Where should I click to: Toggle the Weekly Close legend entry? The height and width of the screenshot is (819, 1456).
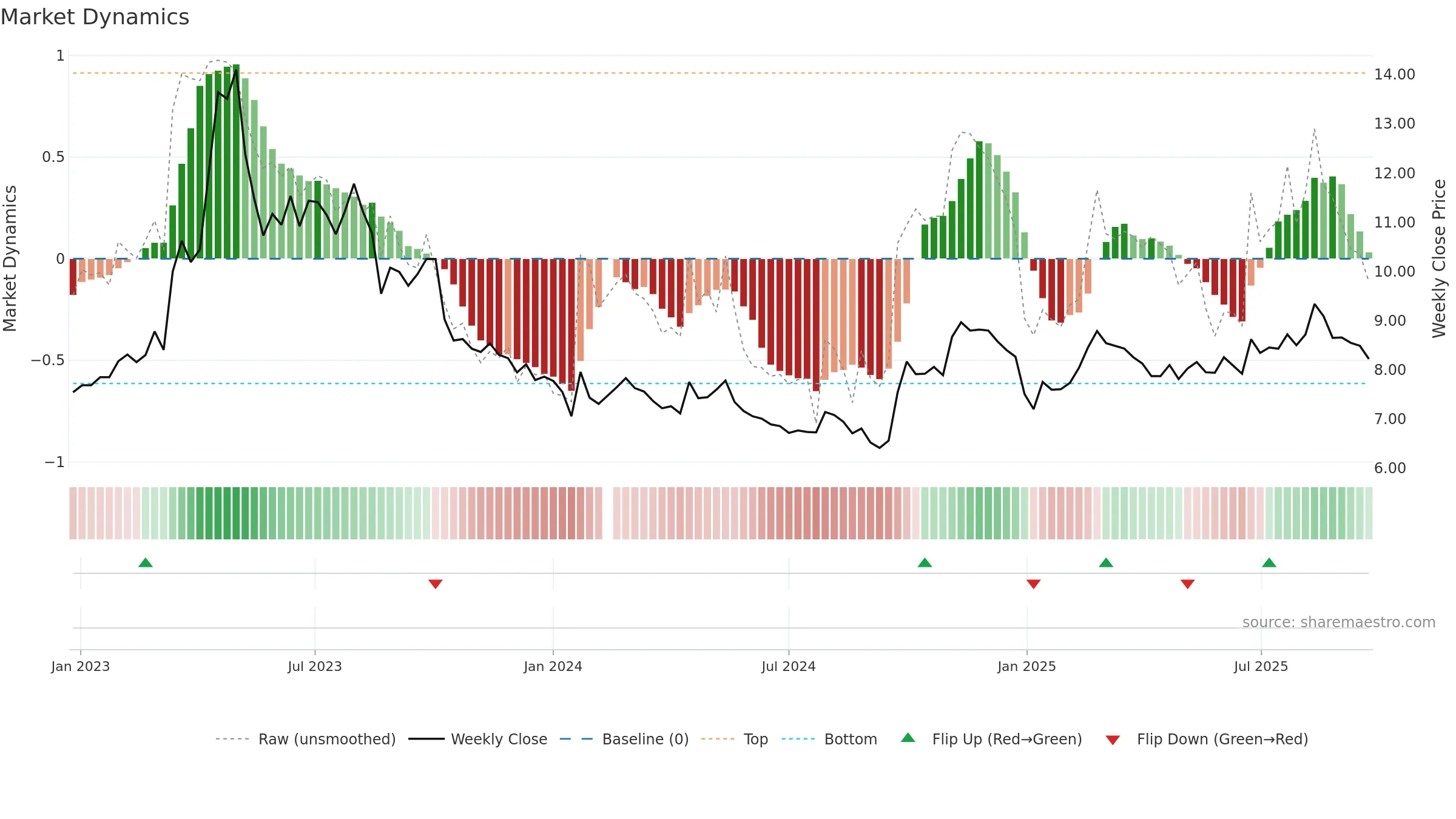(477, 739)
